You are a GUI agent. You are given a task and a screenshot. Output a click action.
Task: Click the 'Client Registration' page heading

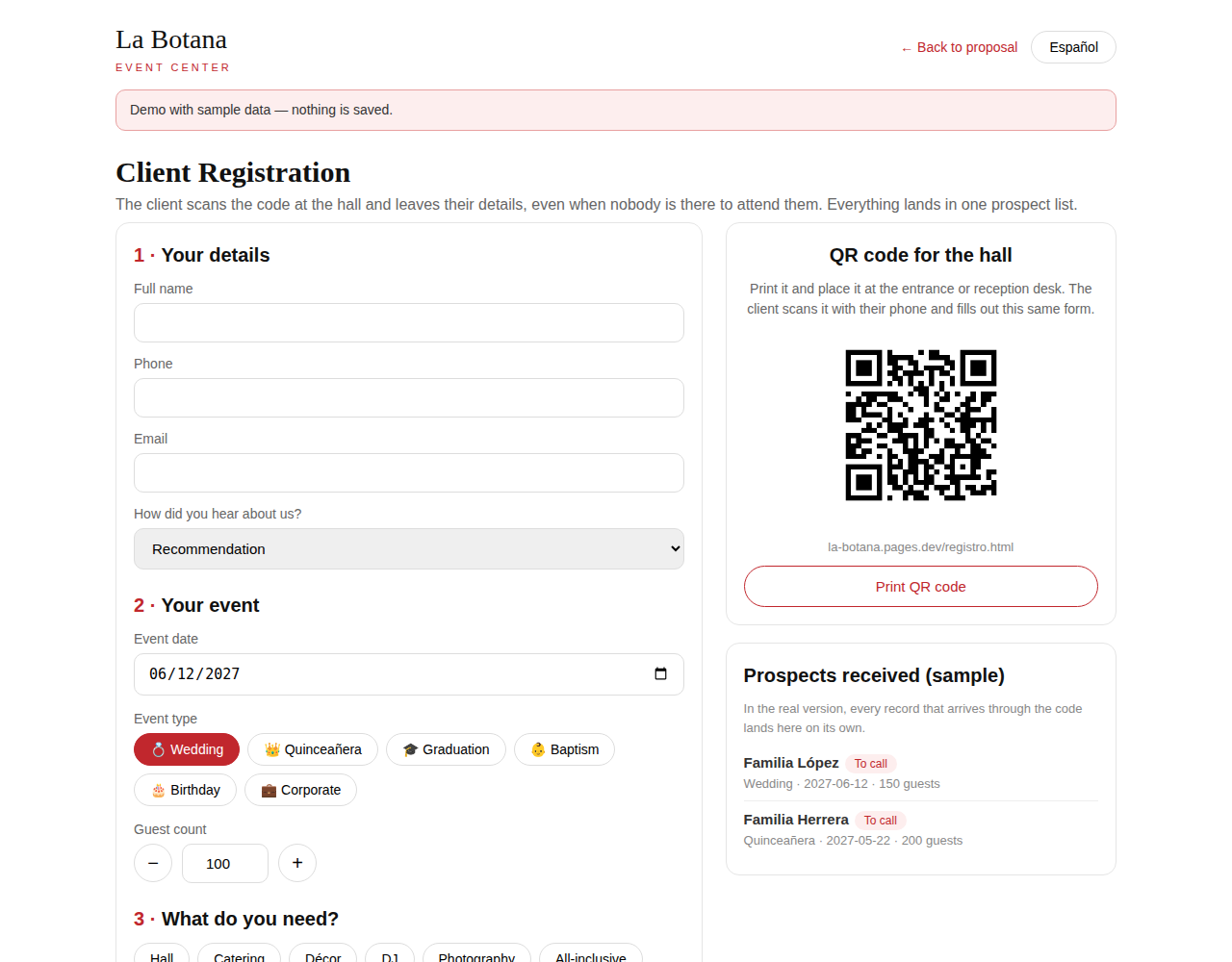point(233,172)
